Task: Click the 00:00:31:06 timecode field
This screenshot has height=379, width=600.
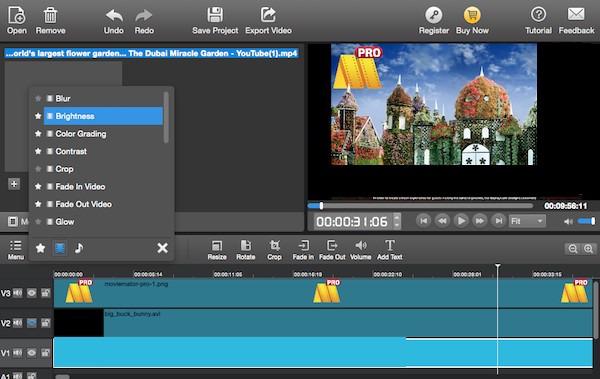Action: coord(352,222)
